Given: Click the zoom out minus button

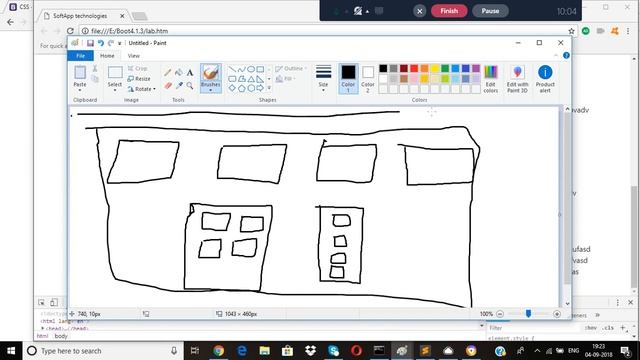Looking at the screenshot, I should click(x=500, y=314).
